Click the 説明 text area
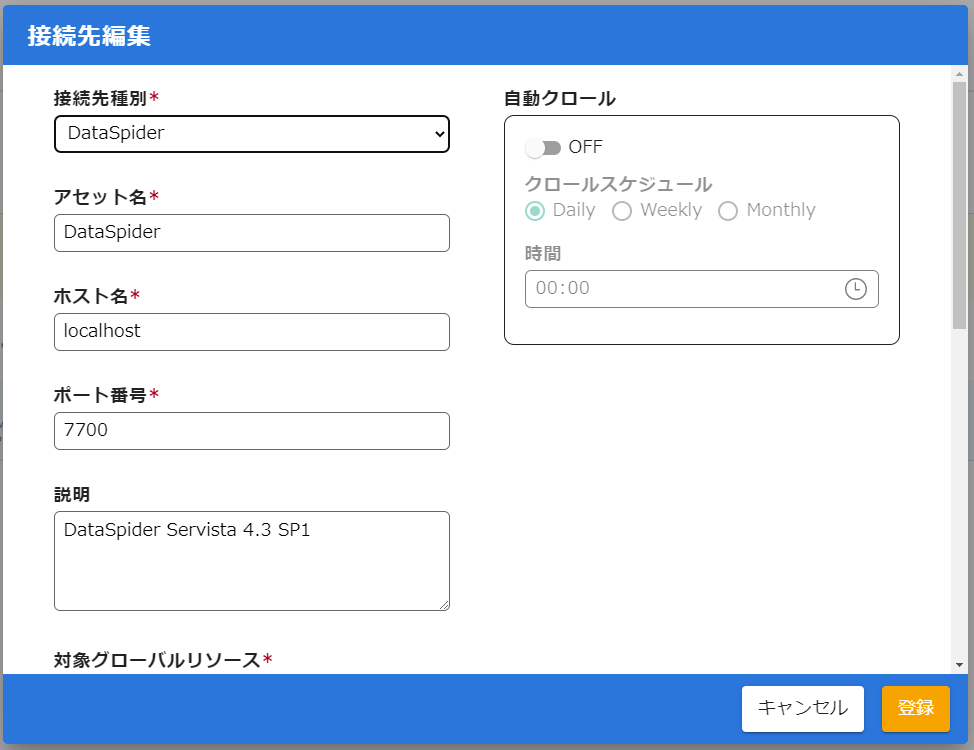Image resolution: width=974 pixels, height=750 pixels. pyautogui.click(x=252, y=561)
